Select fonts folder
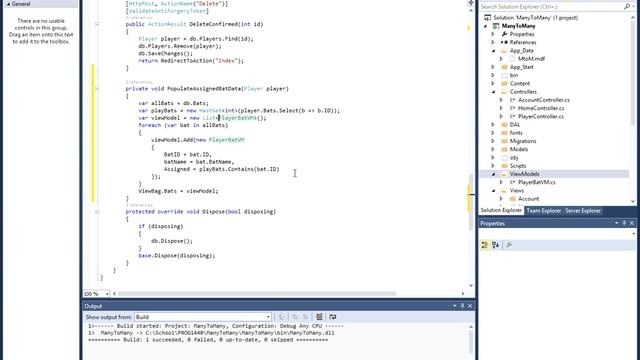The image size is (640, 360). coord(516,133)
